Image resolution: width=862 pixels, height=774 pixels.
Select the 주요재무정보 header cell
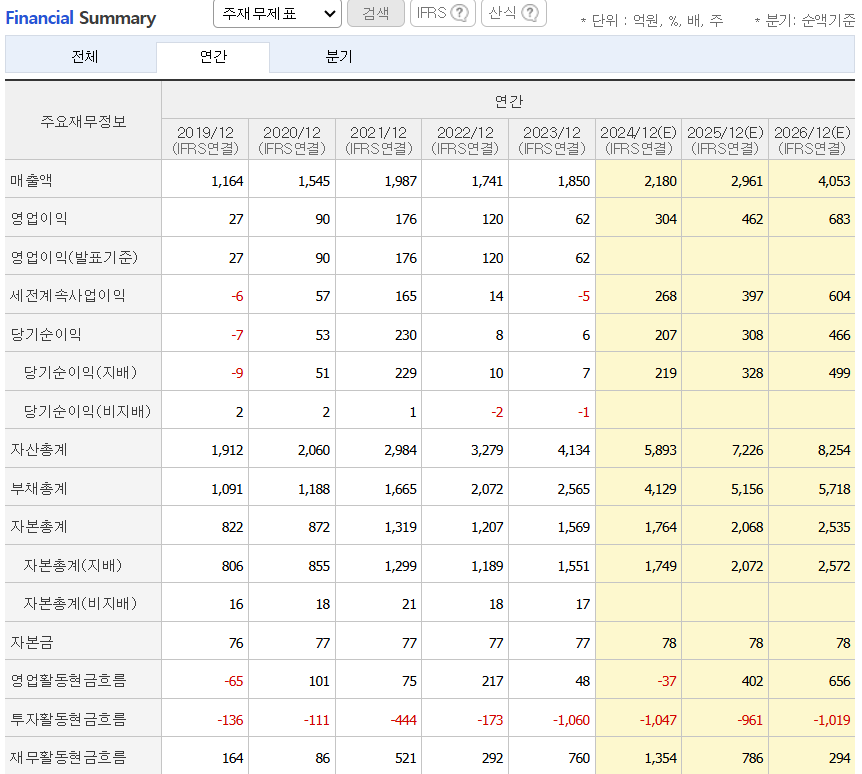coord(82,118)
